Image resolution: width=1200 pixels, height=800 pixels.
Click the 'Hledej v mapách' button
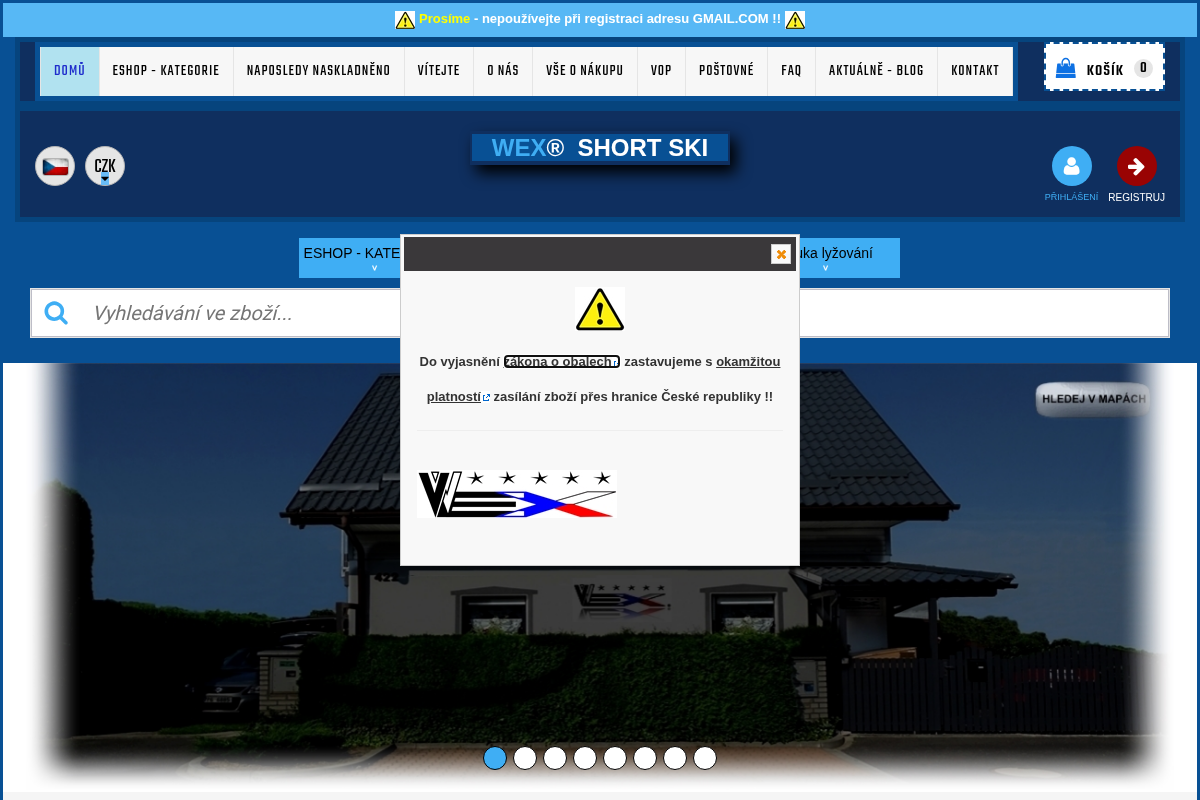coord(1093,399)
